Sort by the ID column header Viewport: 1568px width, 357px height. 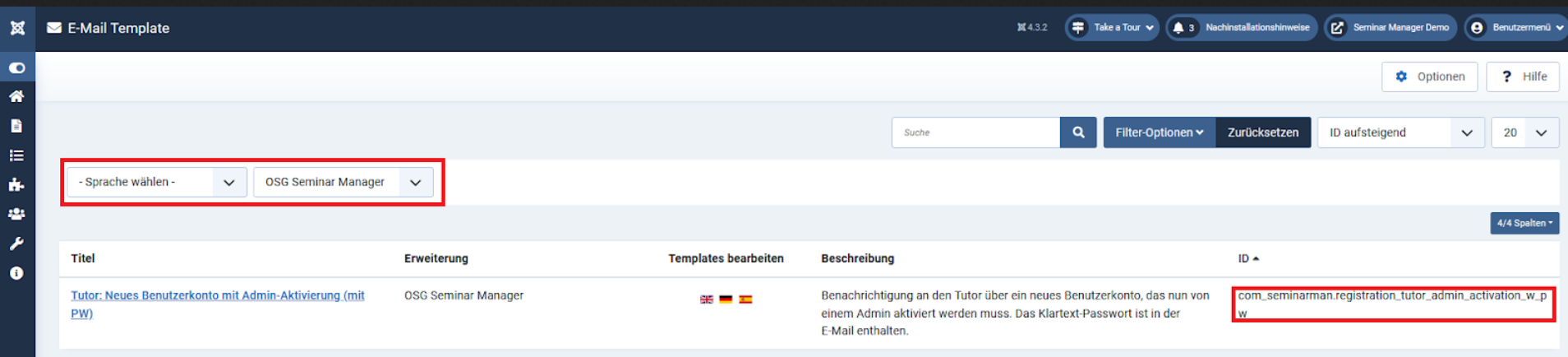pyautogui.click(x=1248, y=258)
